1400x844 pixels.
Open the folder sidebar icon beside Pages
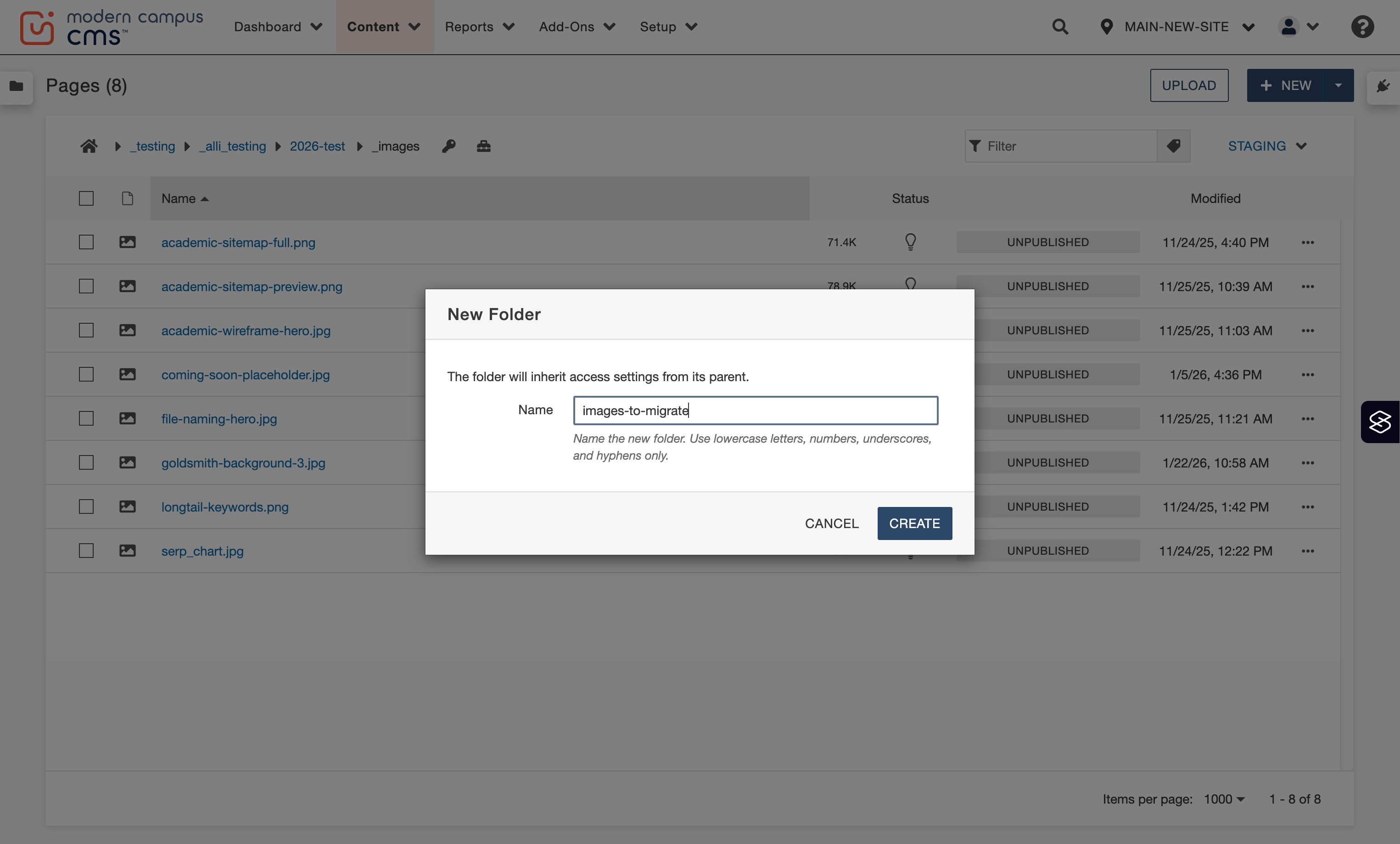coord(17,86)
